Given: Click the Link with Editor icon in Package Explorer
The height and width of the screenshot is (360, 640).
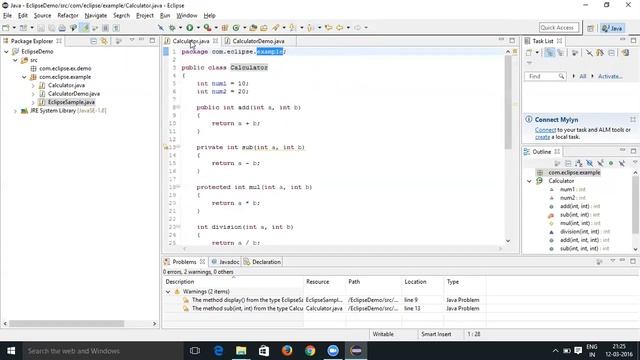Looking at the screenshot, I should point(104,41).
